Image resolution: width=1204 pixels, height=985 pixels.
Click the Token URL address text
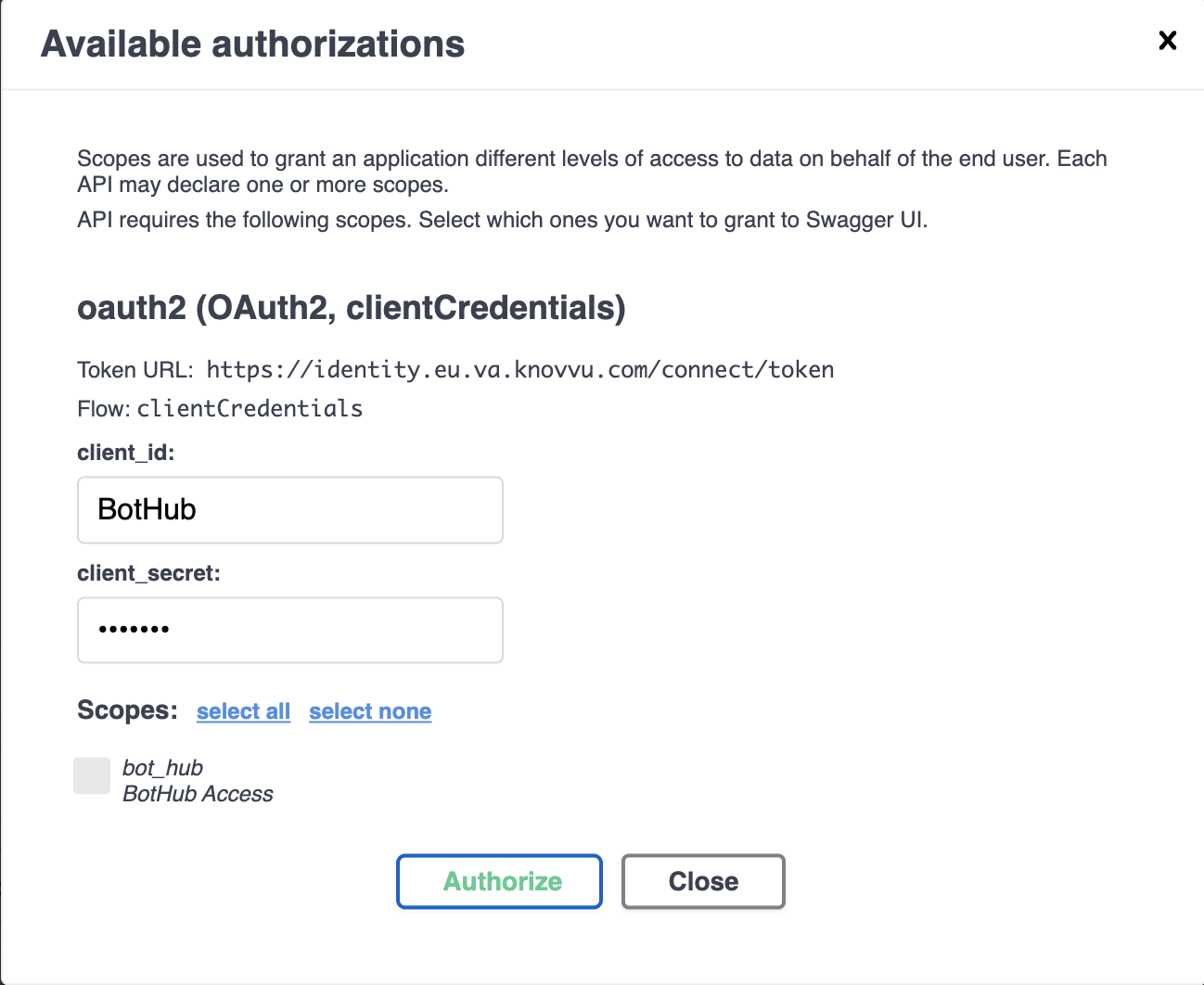pos(519,370)
